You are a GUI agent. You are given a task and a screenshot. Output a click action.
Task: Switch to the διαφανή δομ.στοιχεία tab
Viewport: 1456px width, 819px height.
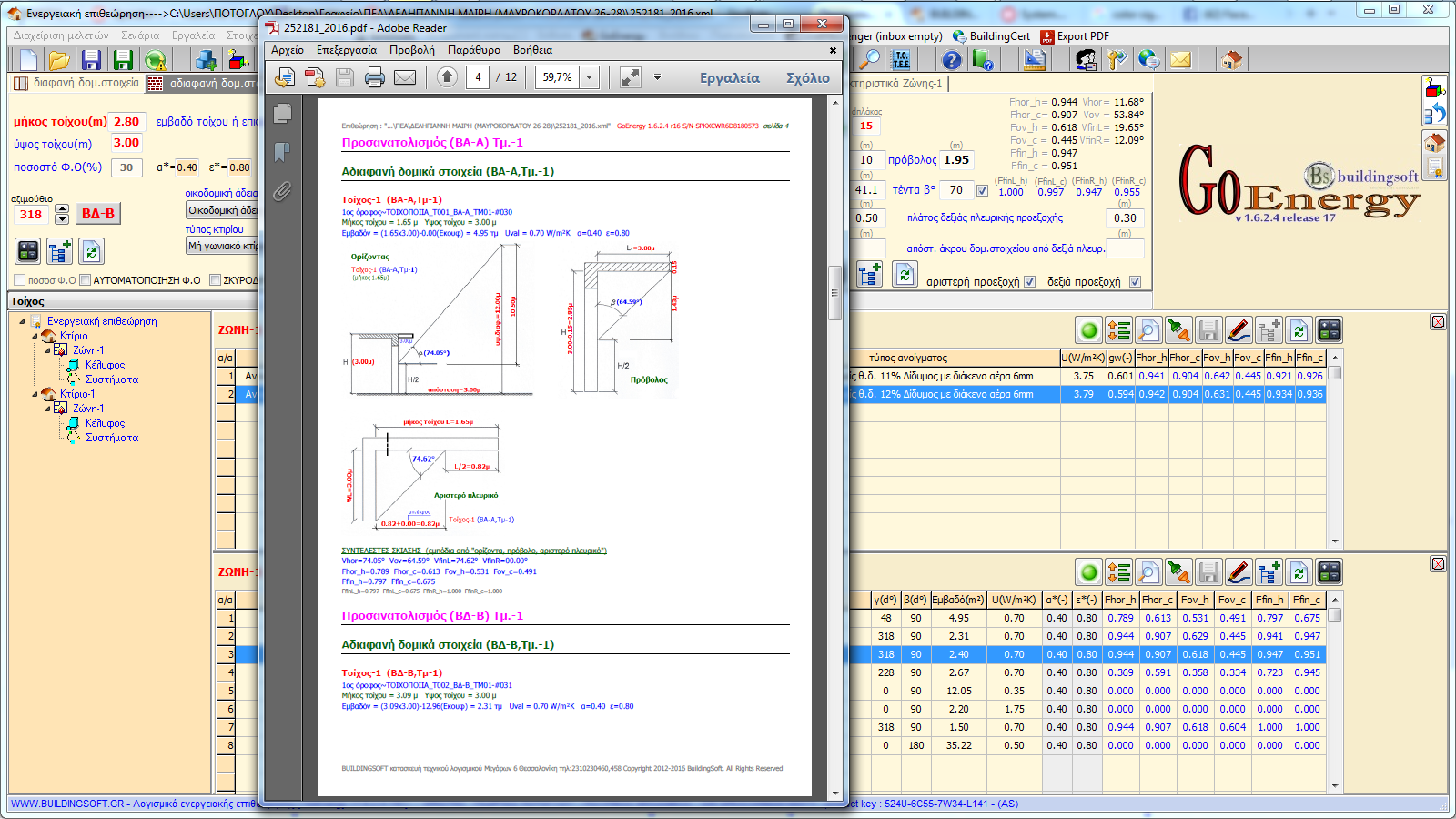(77, 83)
